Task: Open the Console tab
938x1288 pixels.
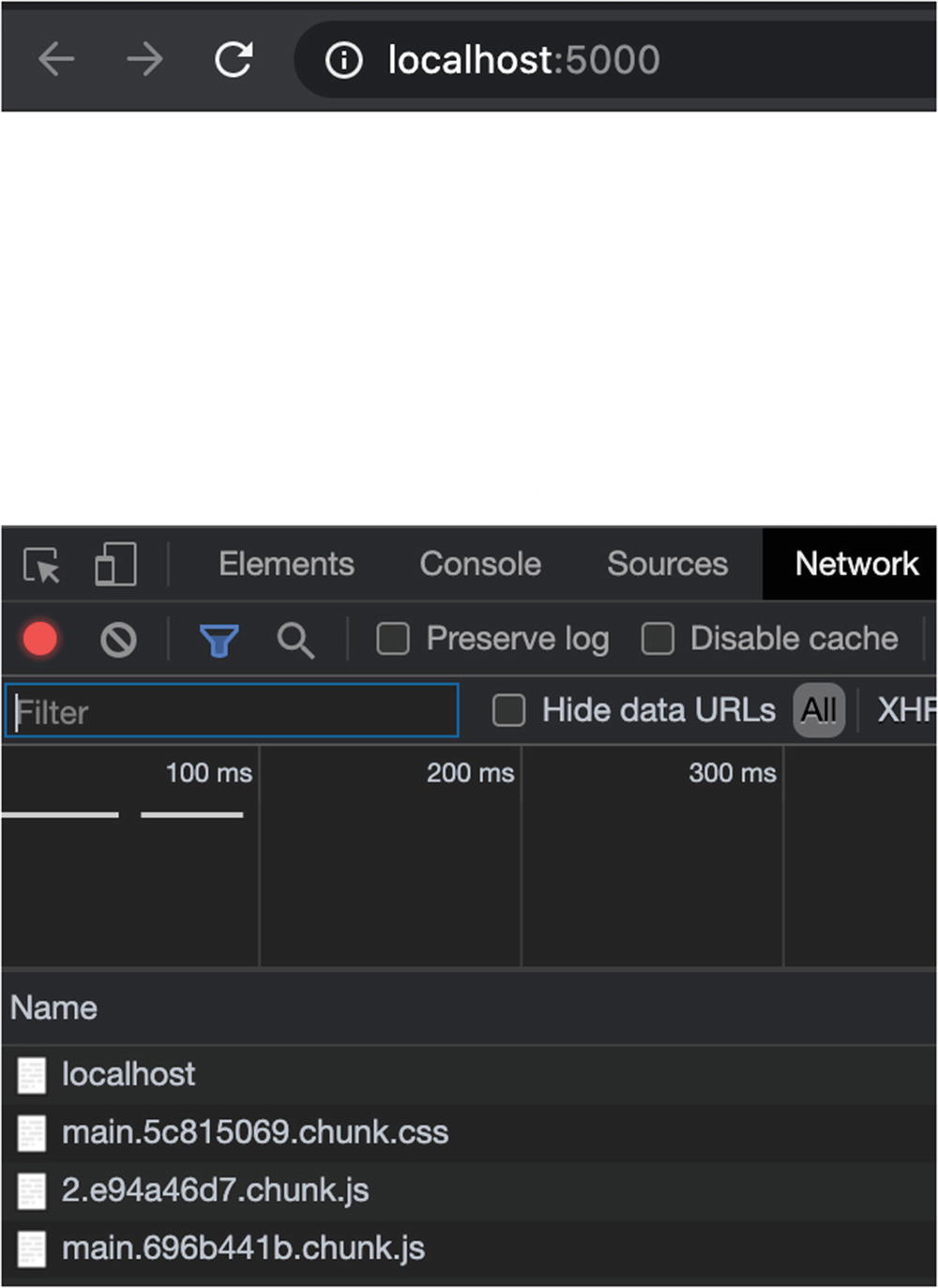Action: point(480,564)
